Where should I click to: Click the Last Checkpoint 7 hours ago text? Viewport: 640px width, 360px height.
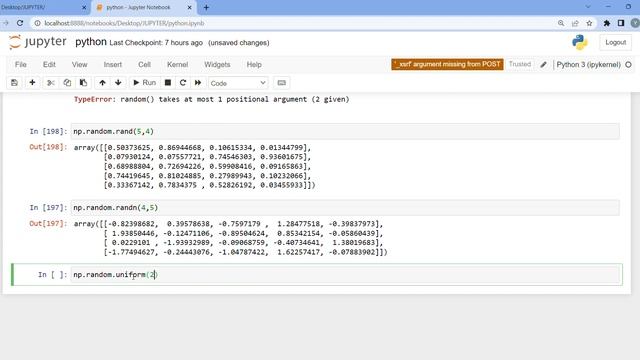[x=156, y=43]
